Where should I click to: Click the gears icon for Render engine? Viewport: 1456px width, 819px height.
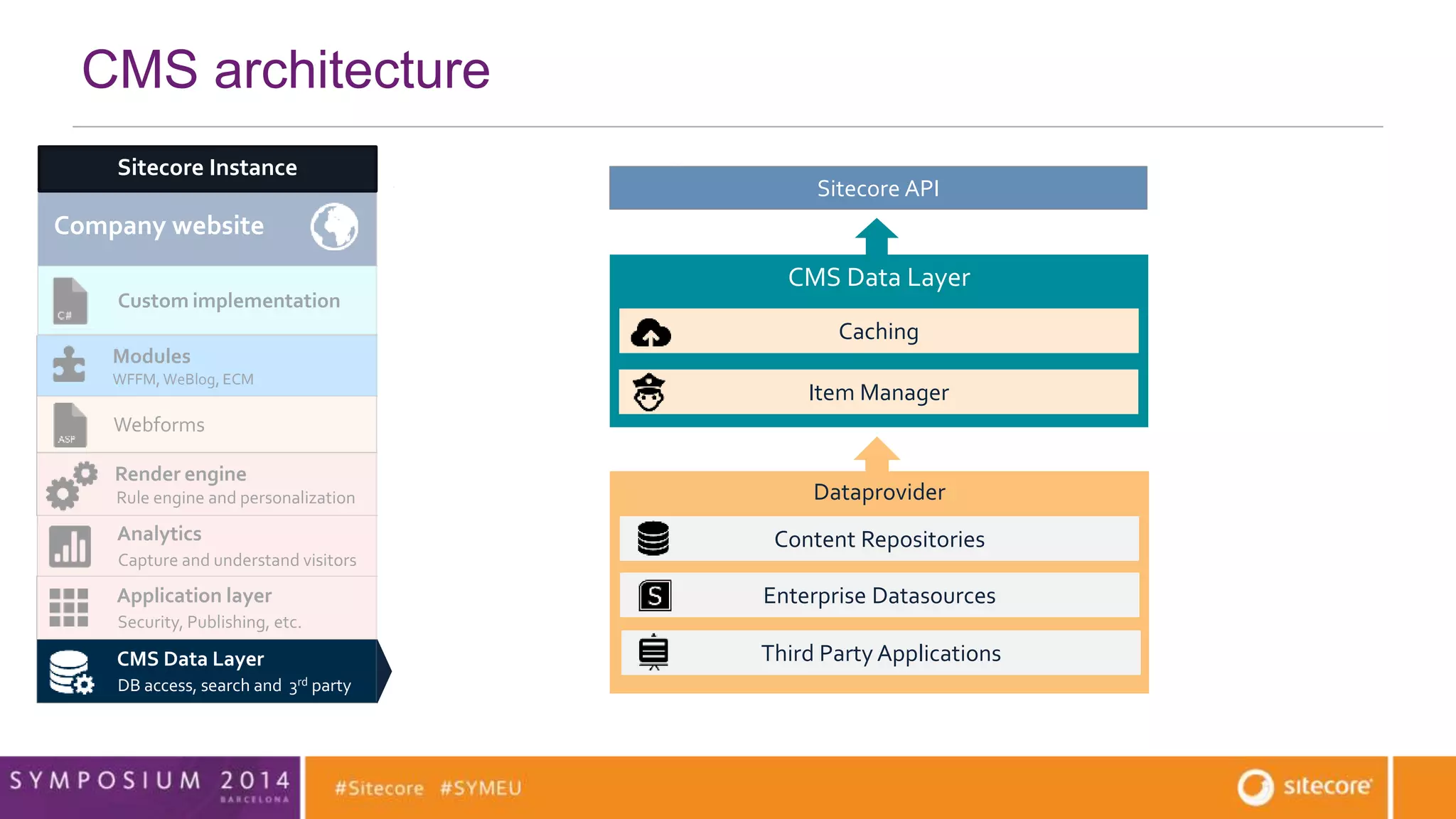click(x=71, y=486)
